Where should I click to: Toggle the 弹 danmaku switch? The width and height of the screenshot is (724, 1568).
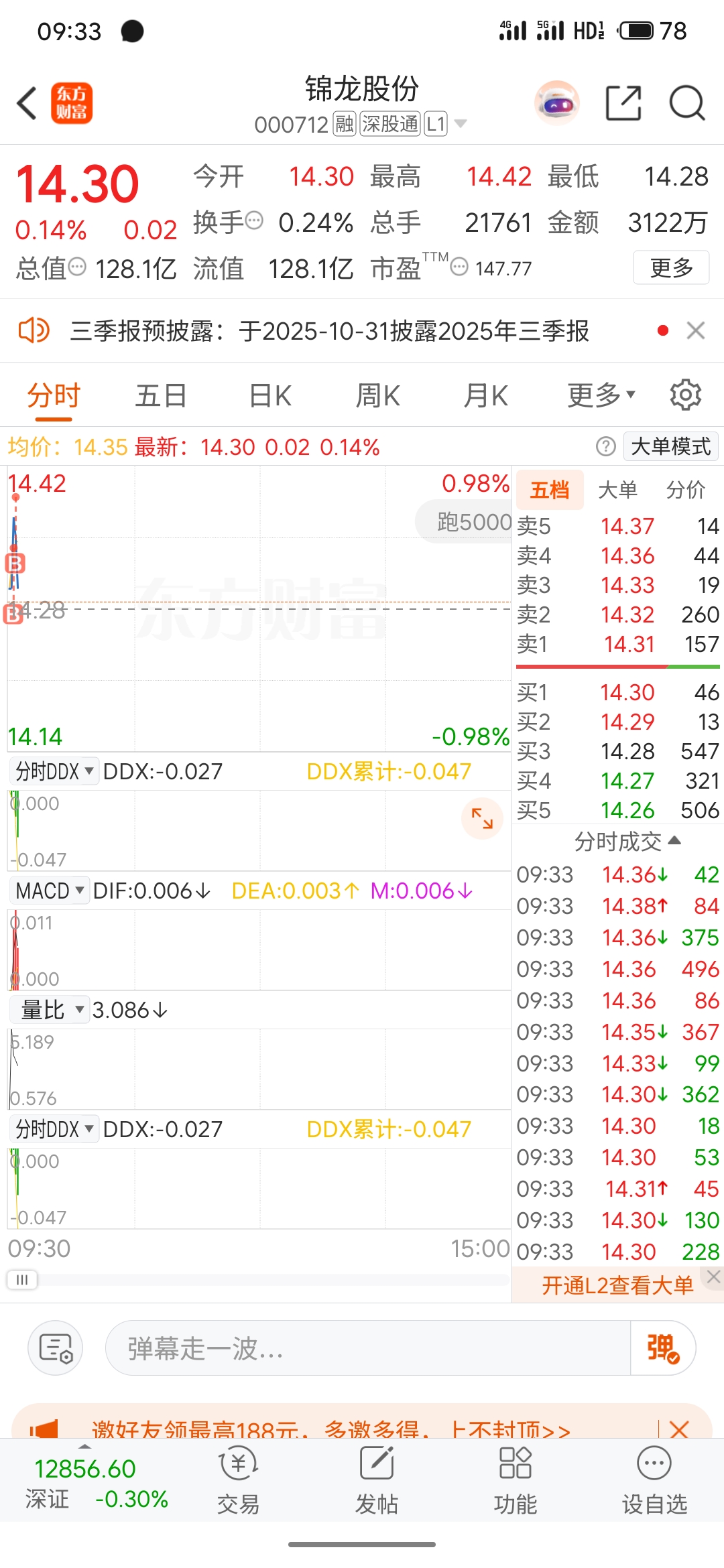(x=663, y=1348)
